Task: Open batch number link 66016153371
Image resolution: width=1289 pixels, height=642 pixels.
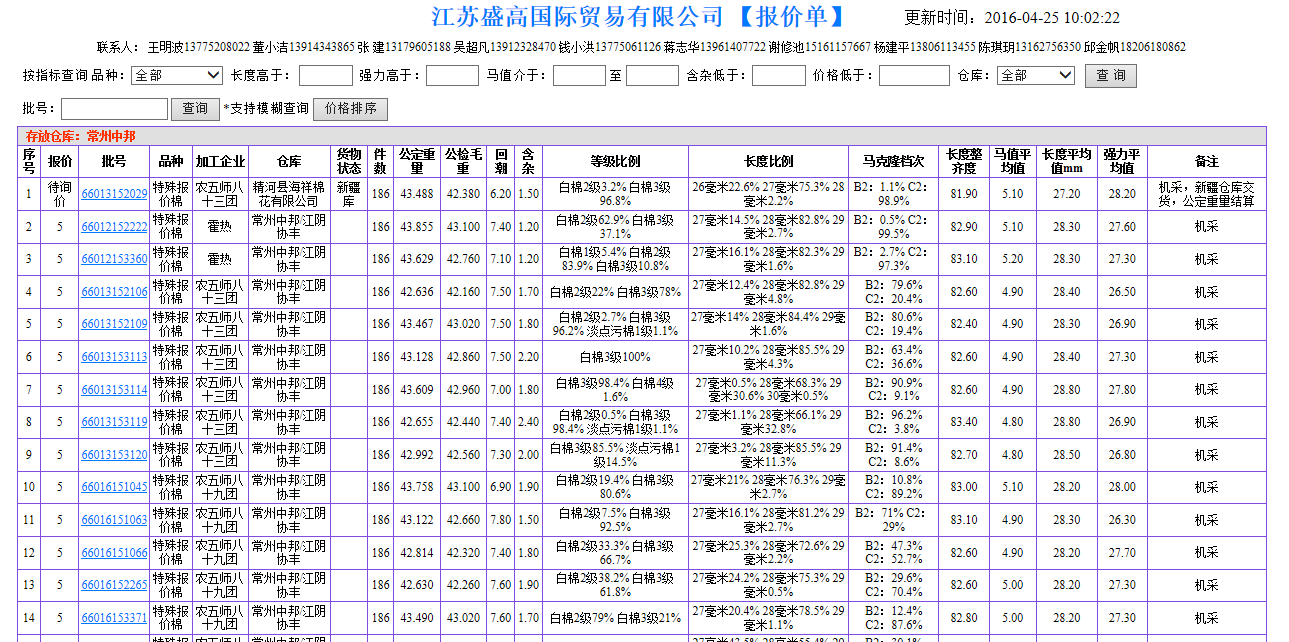Action: click(x=114, y=619)
